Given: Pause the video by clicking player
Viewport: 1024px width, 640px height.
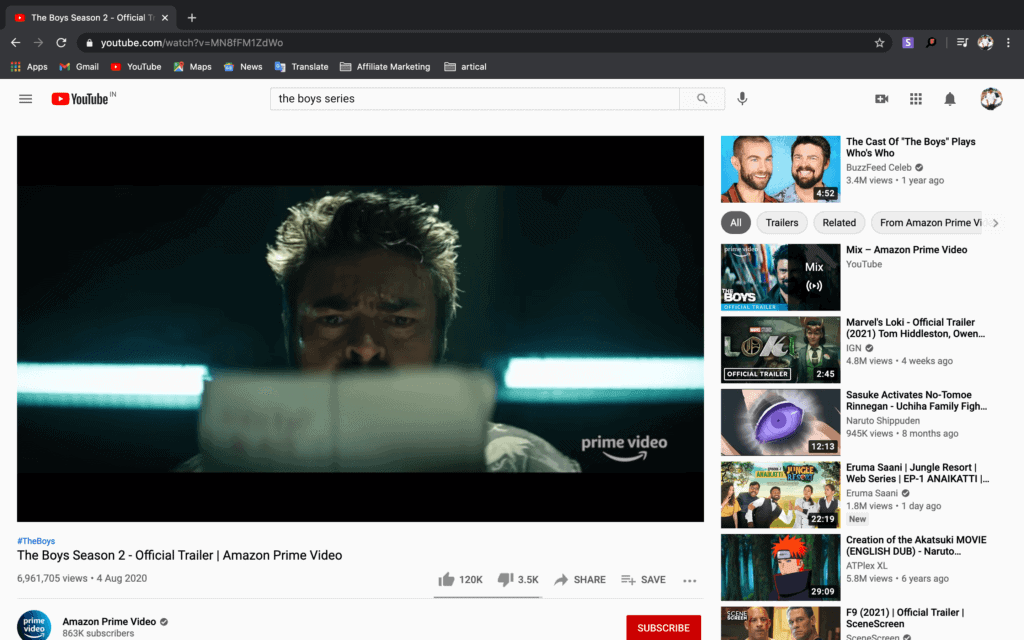Looking at the screenshot, I should click(360, 328).
